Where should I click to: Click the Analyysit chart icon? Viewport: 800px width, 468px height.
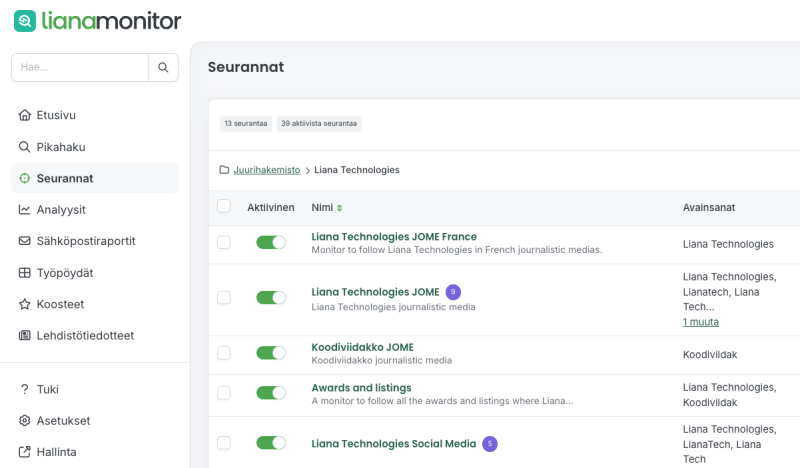24,210
